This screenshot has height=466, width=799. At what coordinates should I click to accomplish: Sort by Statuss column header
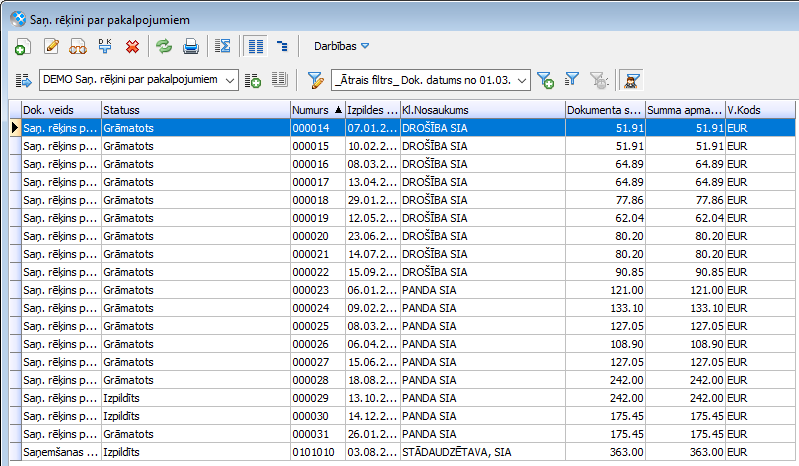click(196, 110)
